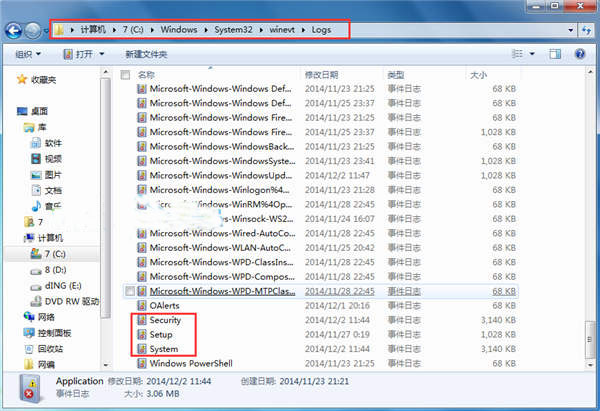Click the Pictures library icon

tap(36, 175)
